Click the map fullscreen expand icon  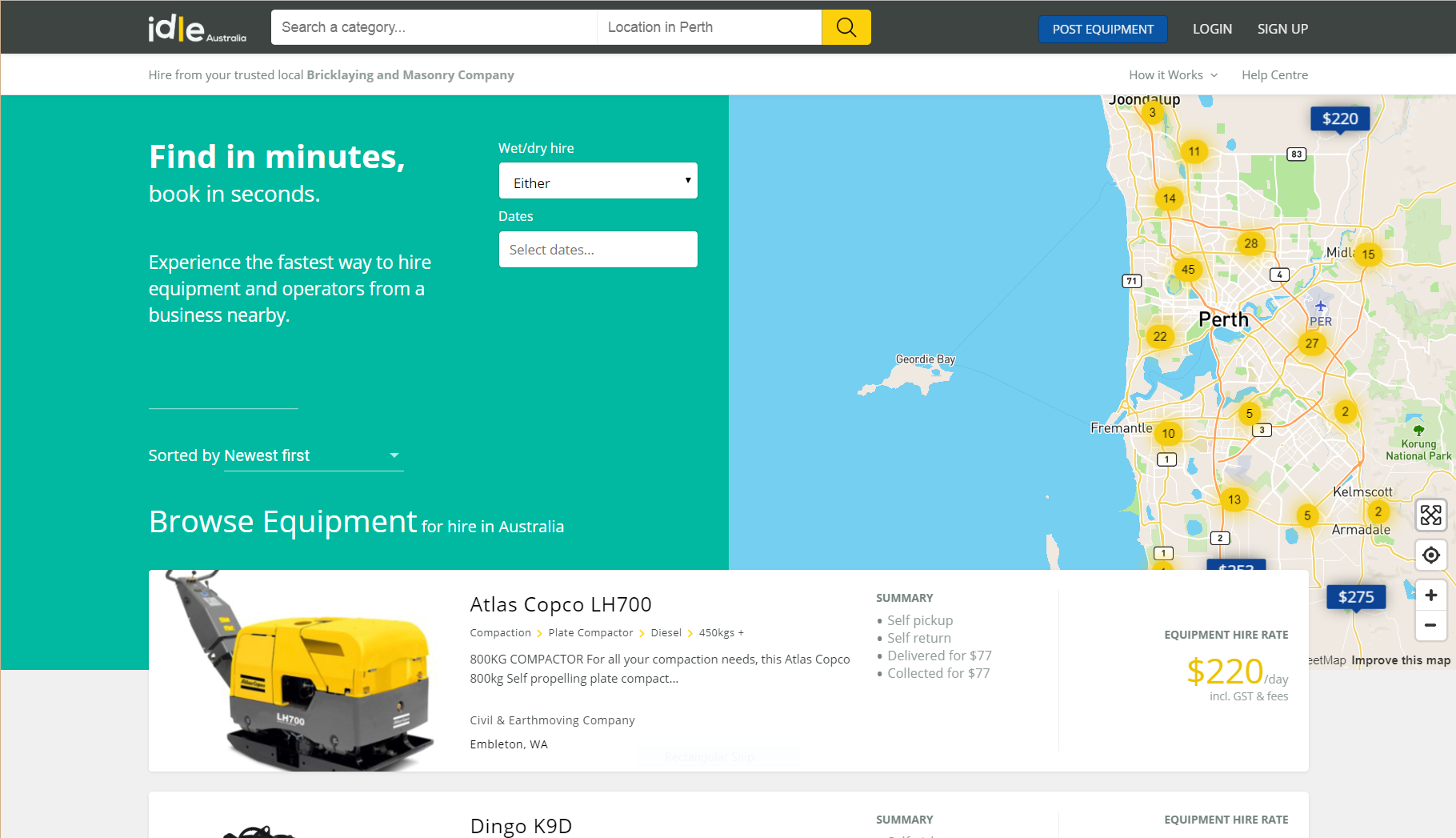(1430, 515)
